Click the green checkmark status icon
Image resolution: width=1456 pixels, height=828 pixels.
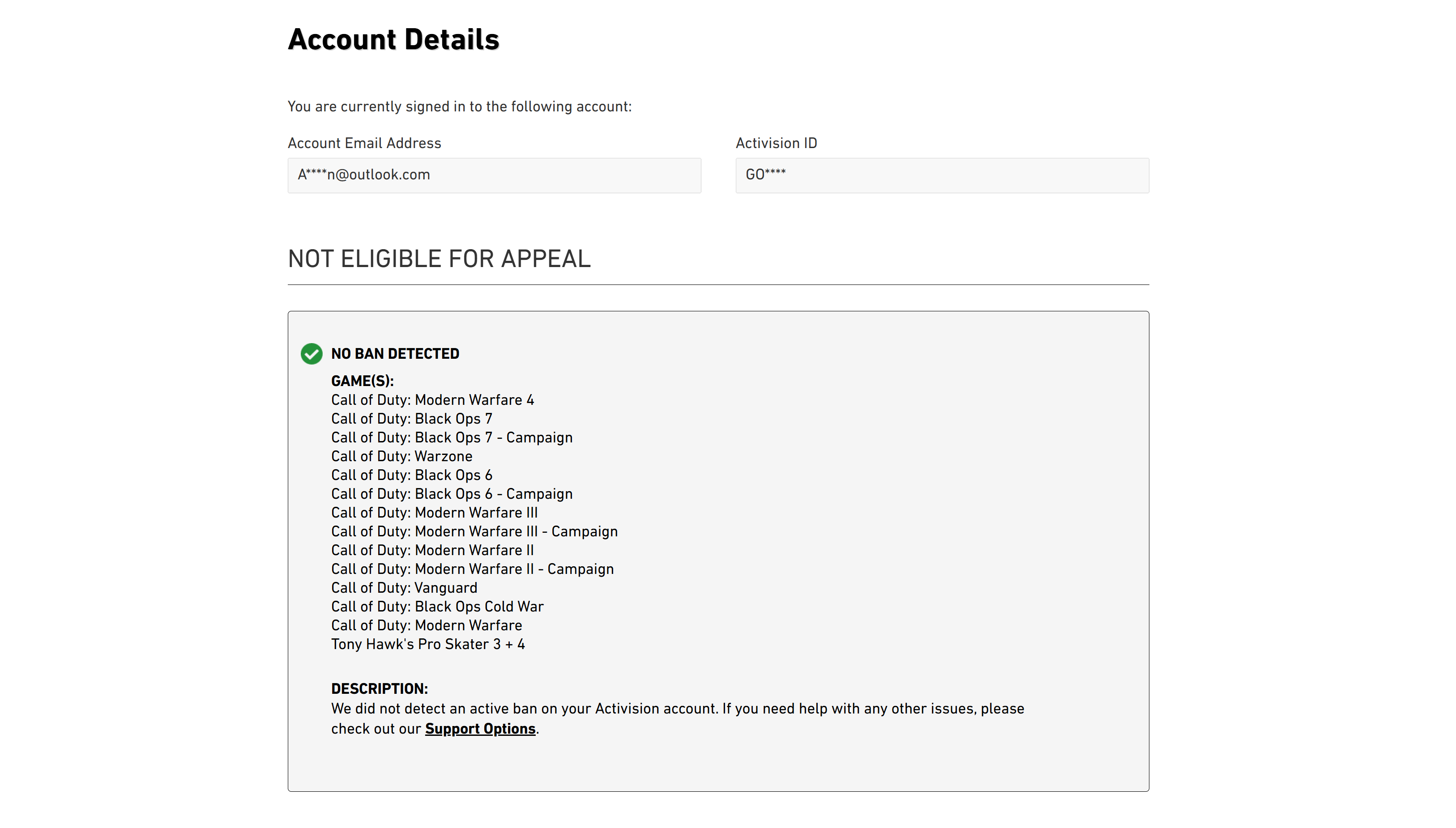click(x=311, y=354)
